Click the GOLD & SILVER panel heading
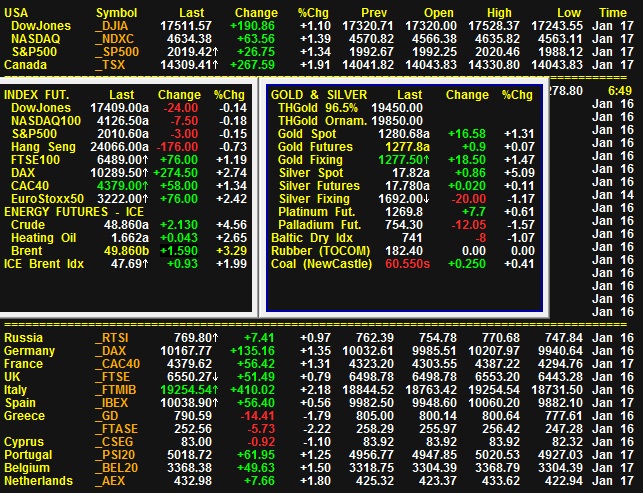Image resolution: width=643 pixels, height=493 pixels. (x=319, y=95)
